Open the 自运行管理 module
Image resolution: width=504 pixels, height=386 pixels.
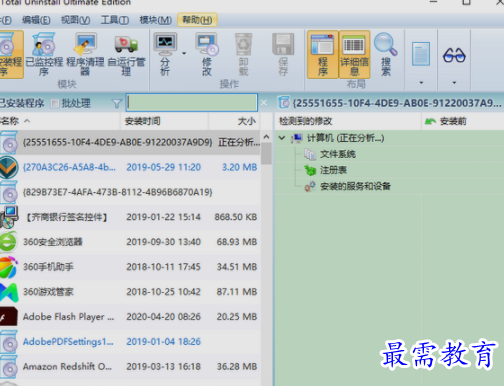(126, 55)
